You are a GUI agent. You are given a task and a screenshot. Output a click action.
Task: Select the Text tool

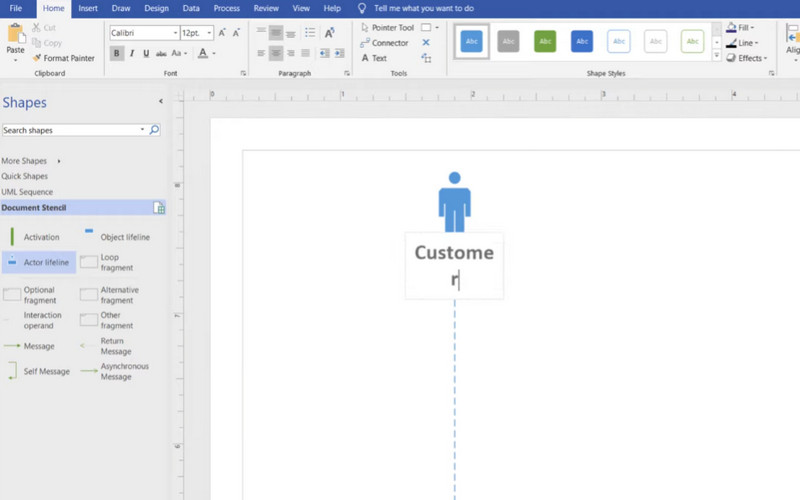tap(374, 58)
